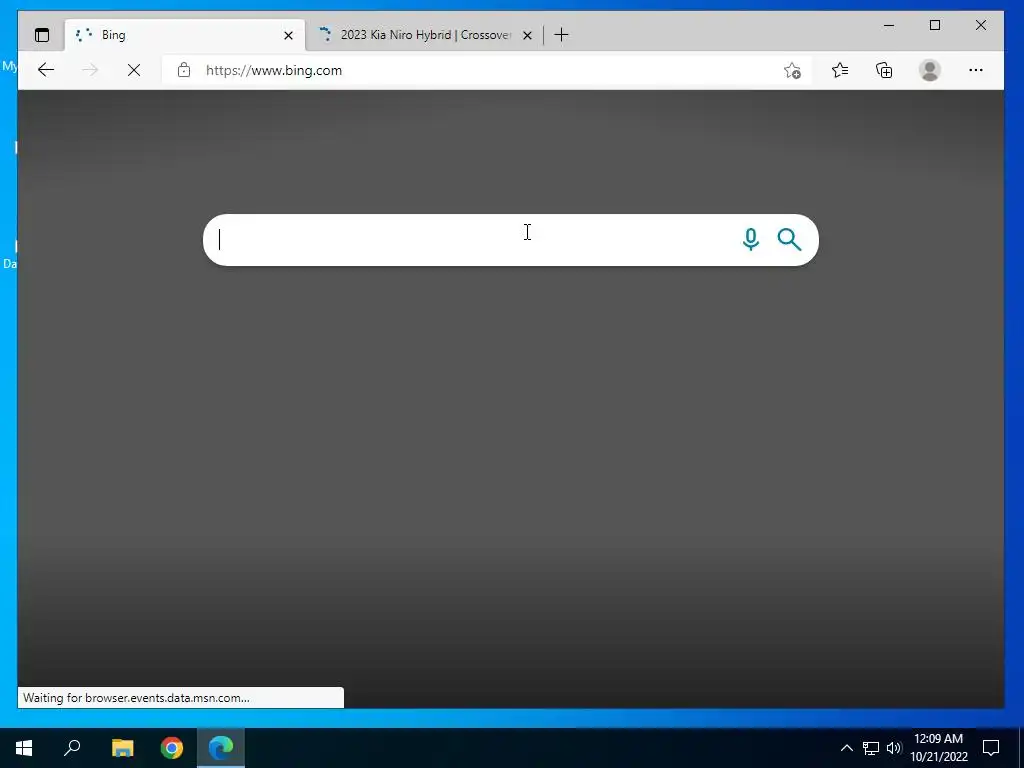Add this page to favorites
The width and height of the screenshot is (1024, 768).
[x=792, y=70]
